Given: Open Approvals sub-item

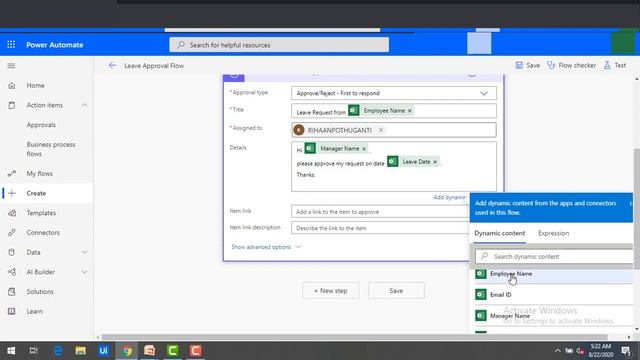Looking at the screenshot, I should (41, 124).
